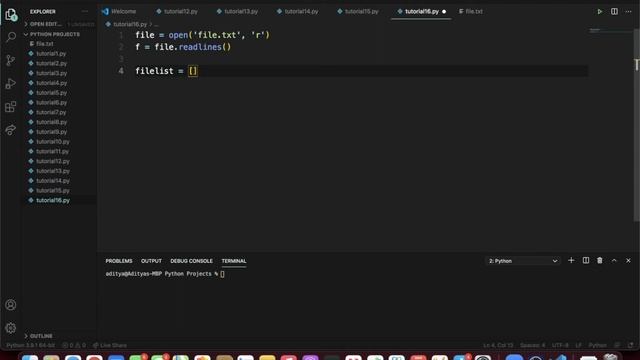Viewport: 640px width, 360px height.
Task: Open editor More Actions ellipsis
Action: [x=629, y=11]
